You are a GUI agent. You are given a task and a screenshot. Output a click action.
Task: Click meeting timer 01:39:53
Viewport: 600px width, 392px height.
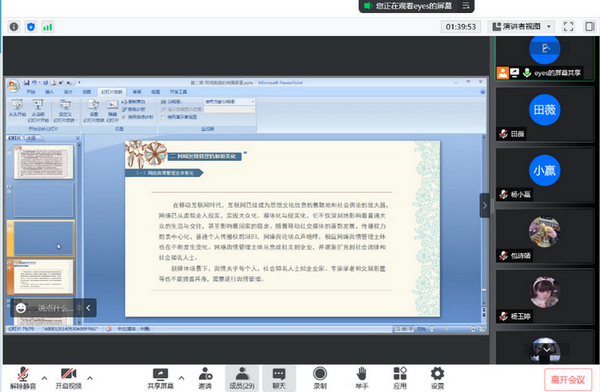point(461,26)
